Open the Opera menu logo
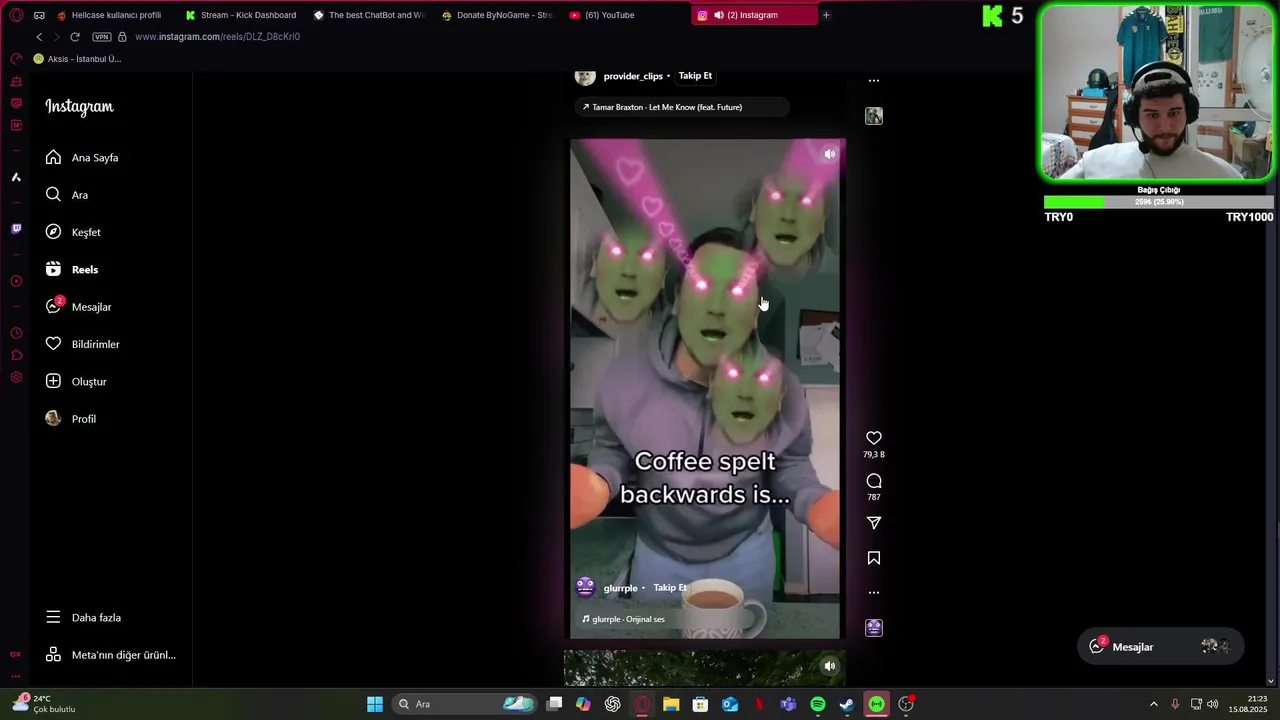The width and height of the screenshot is (1280, 720). pyautogui.click(x=16, y=15)
